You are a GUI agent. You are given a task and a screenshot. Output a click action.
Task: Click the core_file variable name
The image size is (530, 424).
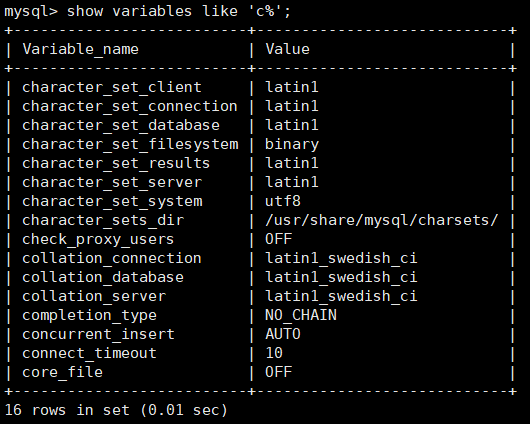click(63, 372)
